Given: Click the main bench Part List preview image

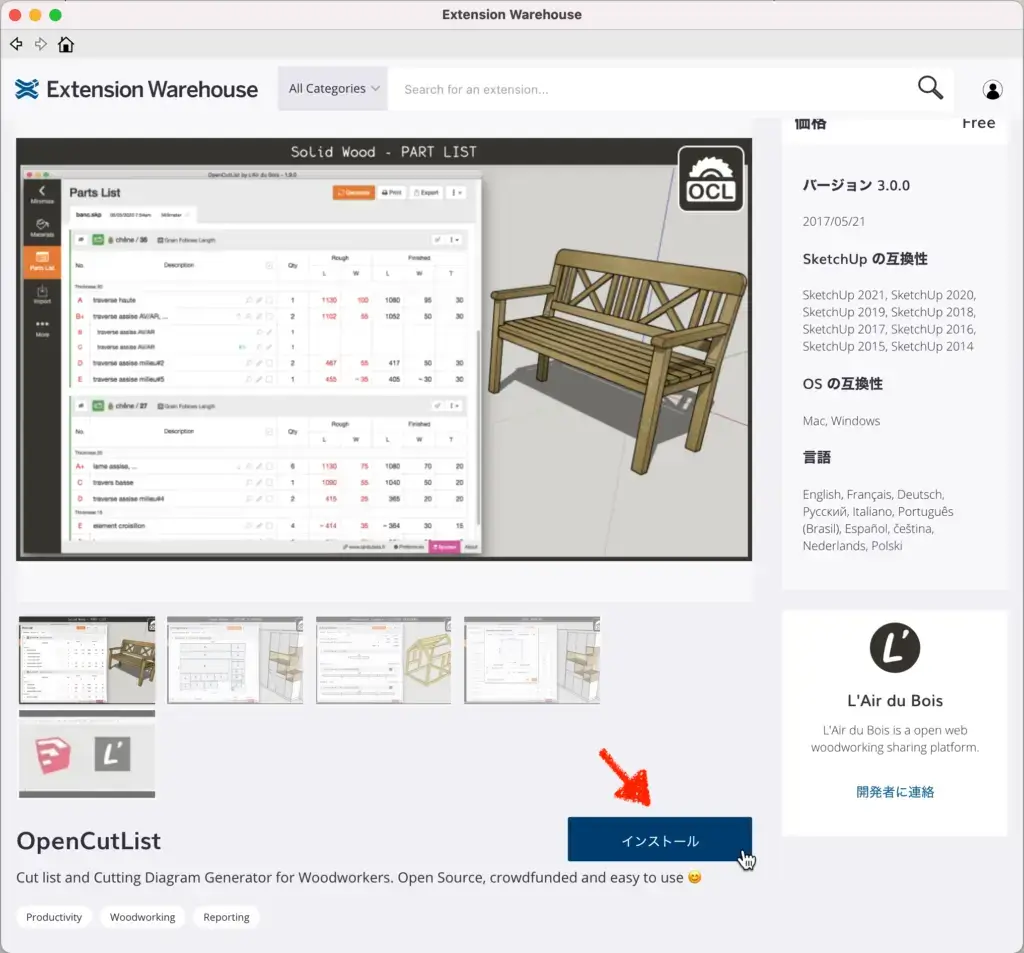Looking at the screenshot, I should pos(384,349).
